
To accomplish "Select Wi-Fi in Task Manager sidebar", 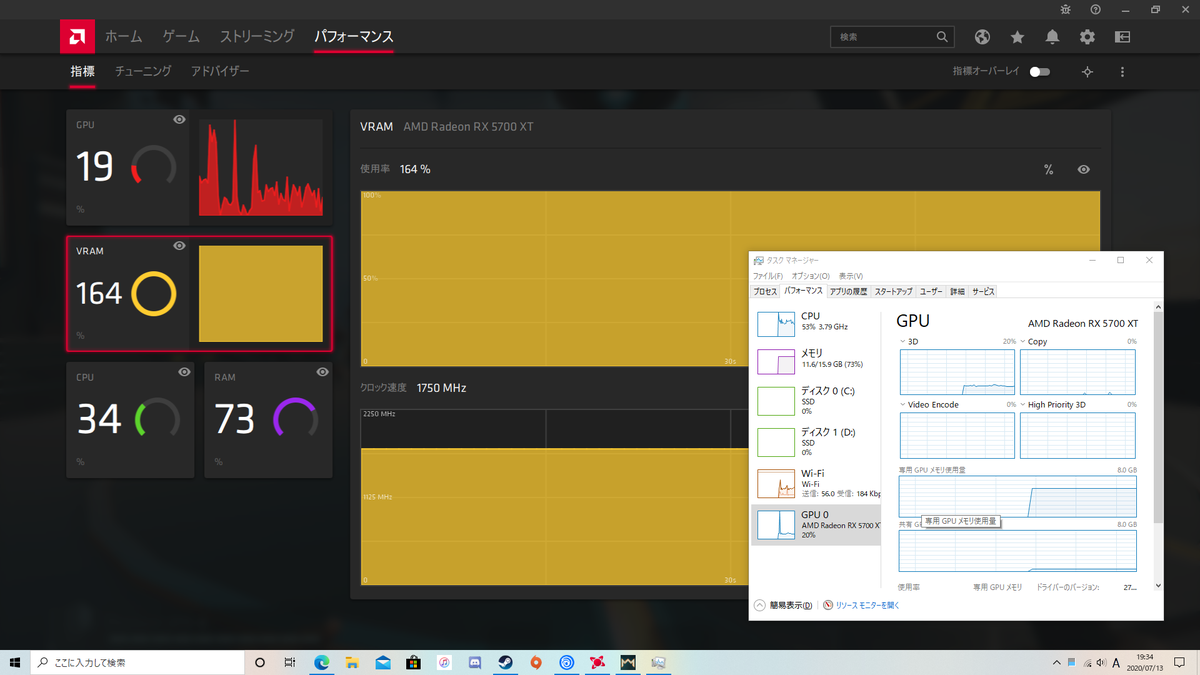I will (x=816, y=483).
